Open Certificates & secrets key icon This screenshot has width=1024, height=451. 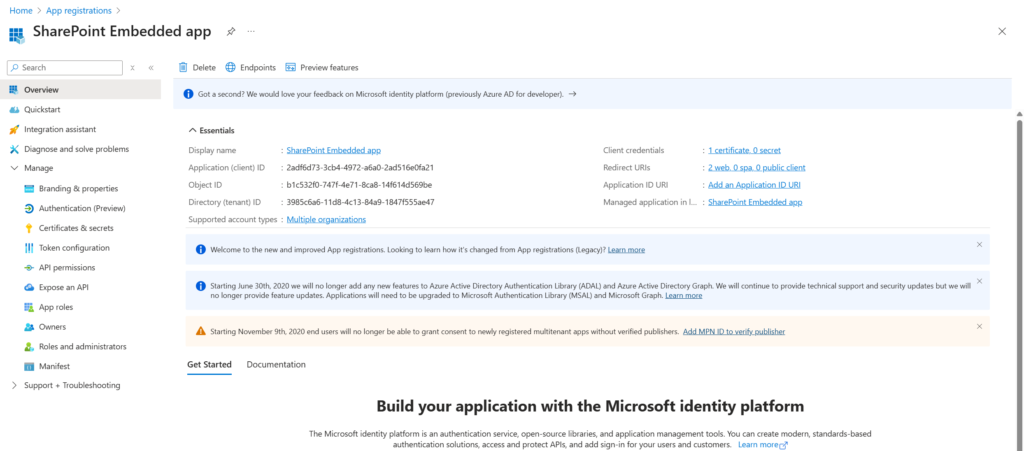(x=29, y=228)
